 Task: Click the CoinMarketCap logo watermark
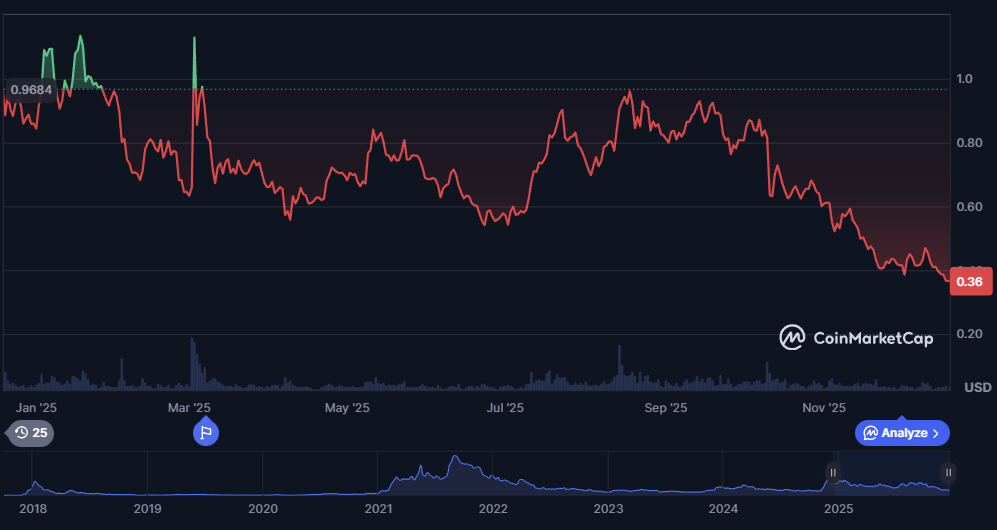click(x=856, y=338)
